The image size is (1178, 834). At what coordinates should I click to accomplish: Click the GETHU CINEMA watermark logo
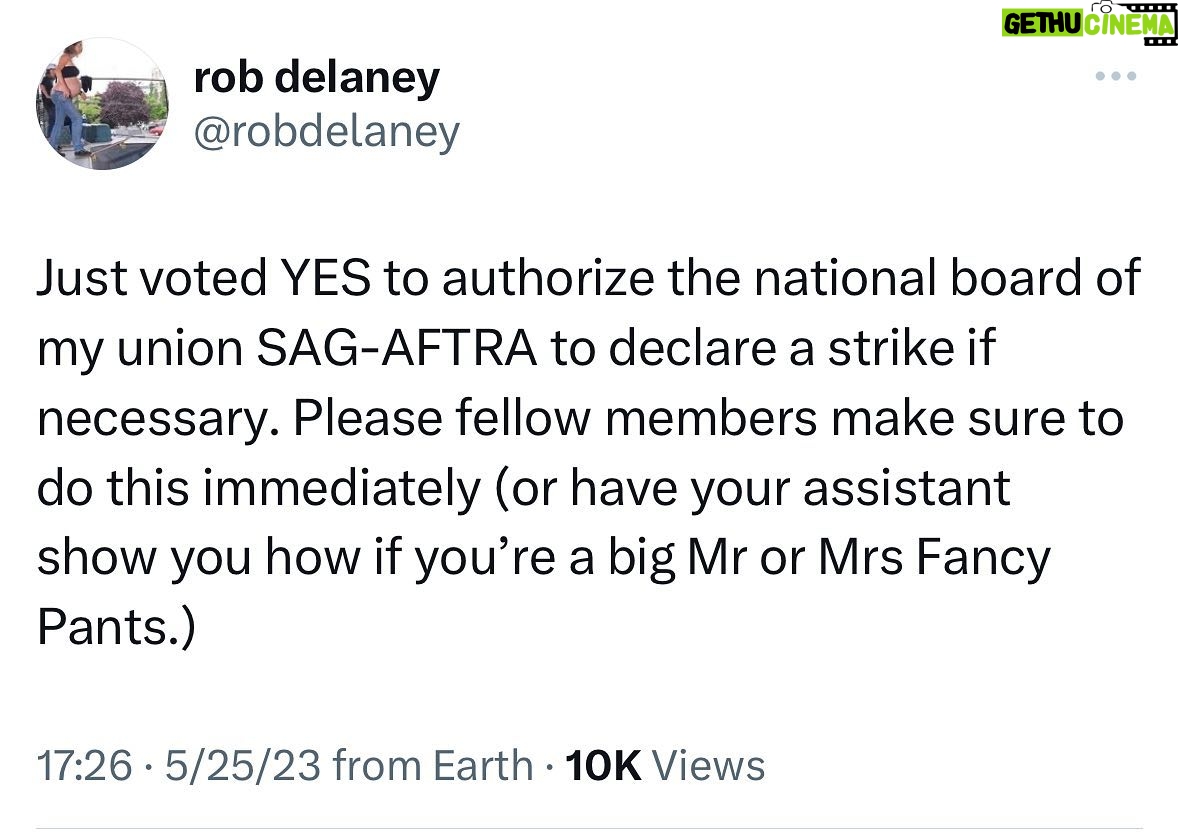click(x=1089, y=23)
